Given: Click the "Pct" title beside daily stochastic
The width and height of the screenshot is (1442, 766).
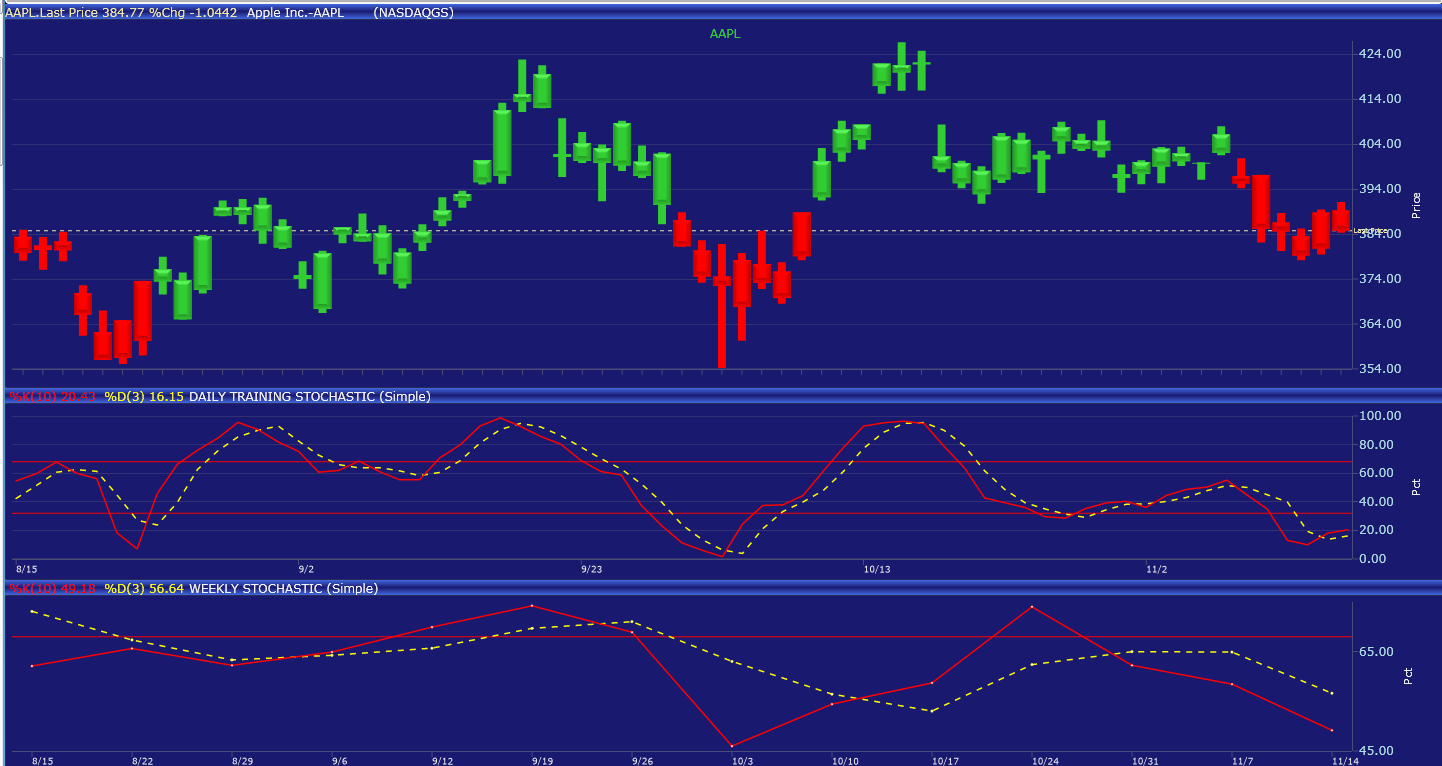Looking at the screenshot, I should [x=1416, y=487].
